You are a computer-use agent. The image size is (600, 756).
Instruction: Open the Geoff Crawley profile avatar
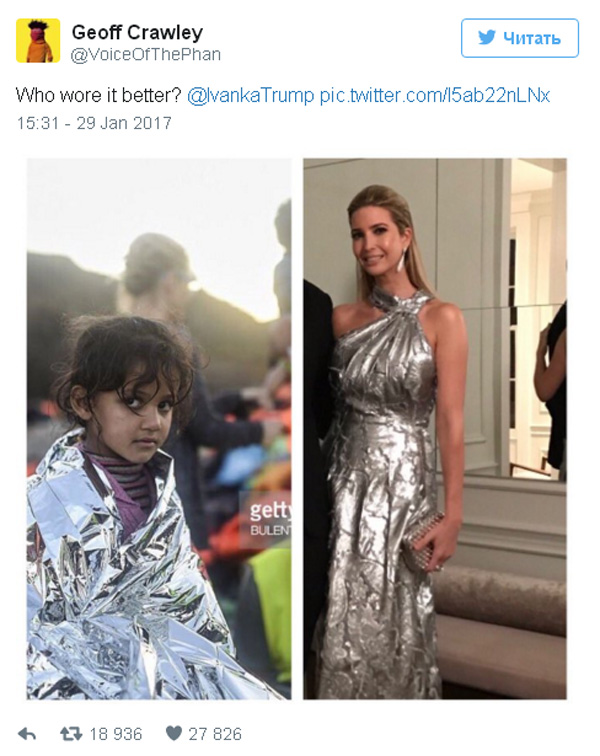tap(38, 40)
